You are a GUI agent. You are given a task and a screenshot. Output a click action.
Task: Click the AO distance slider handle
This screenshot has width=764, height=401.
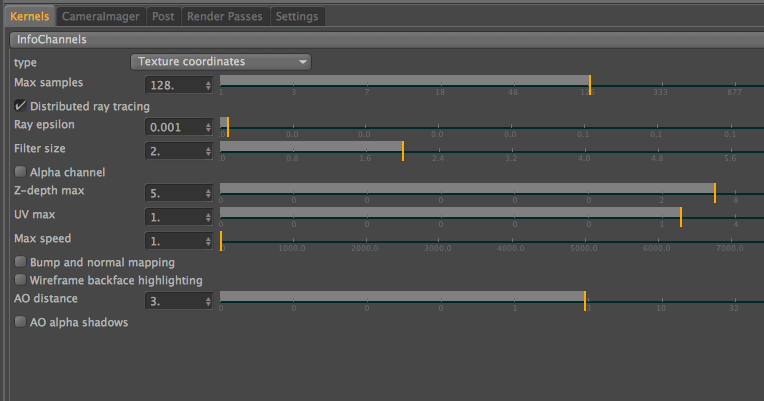(x=584, y=300)
